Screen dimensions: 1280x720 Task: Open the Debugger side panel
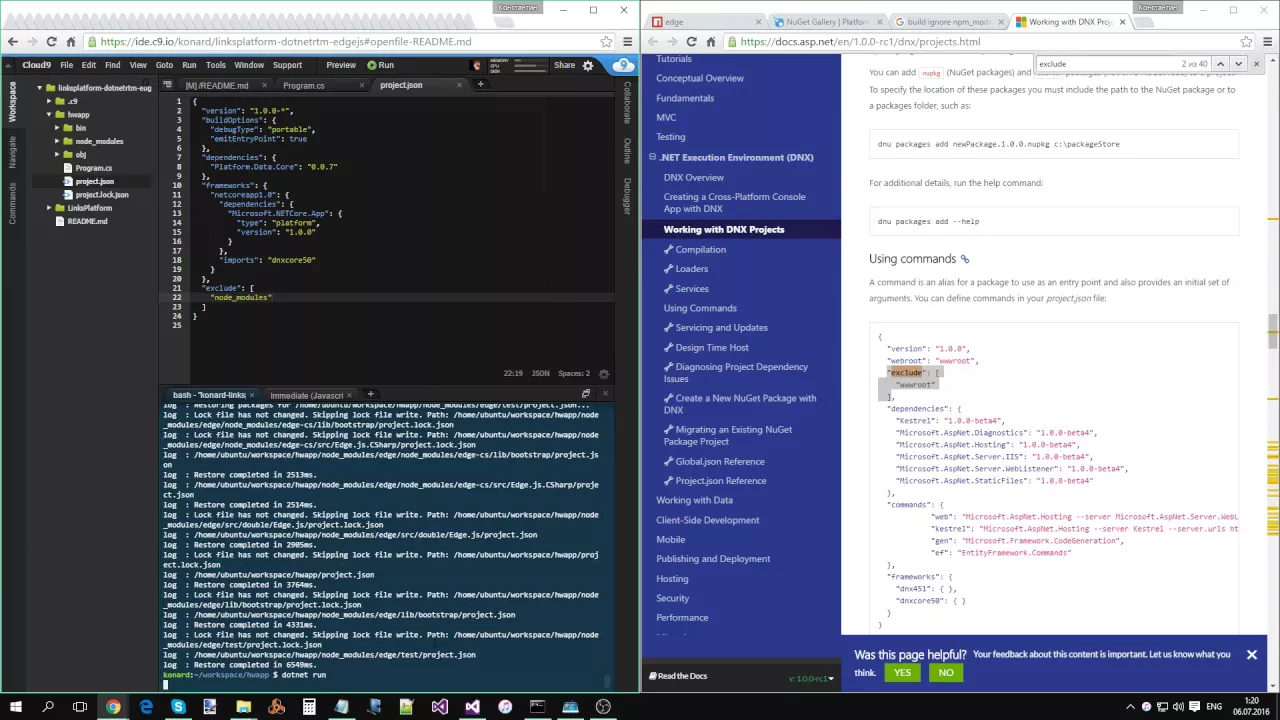[x=627, y=196]
